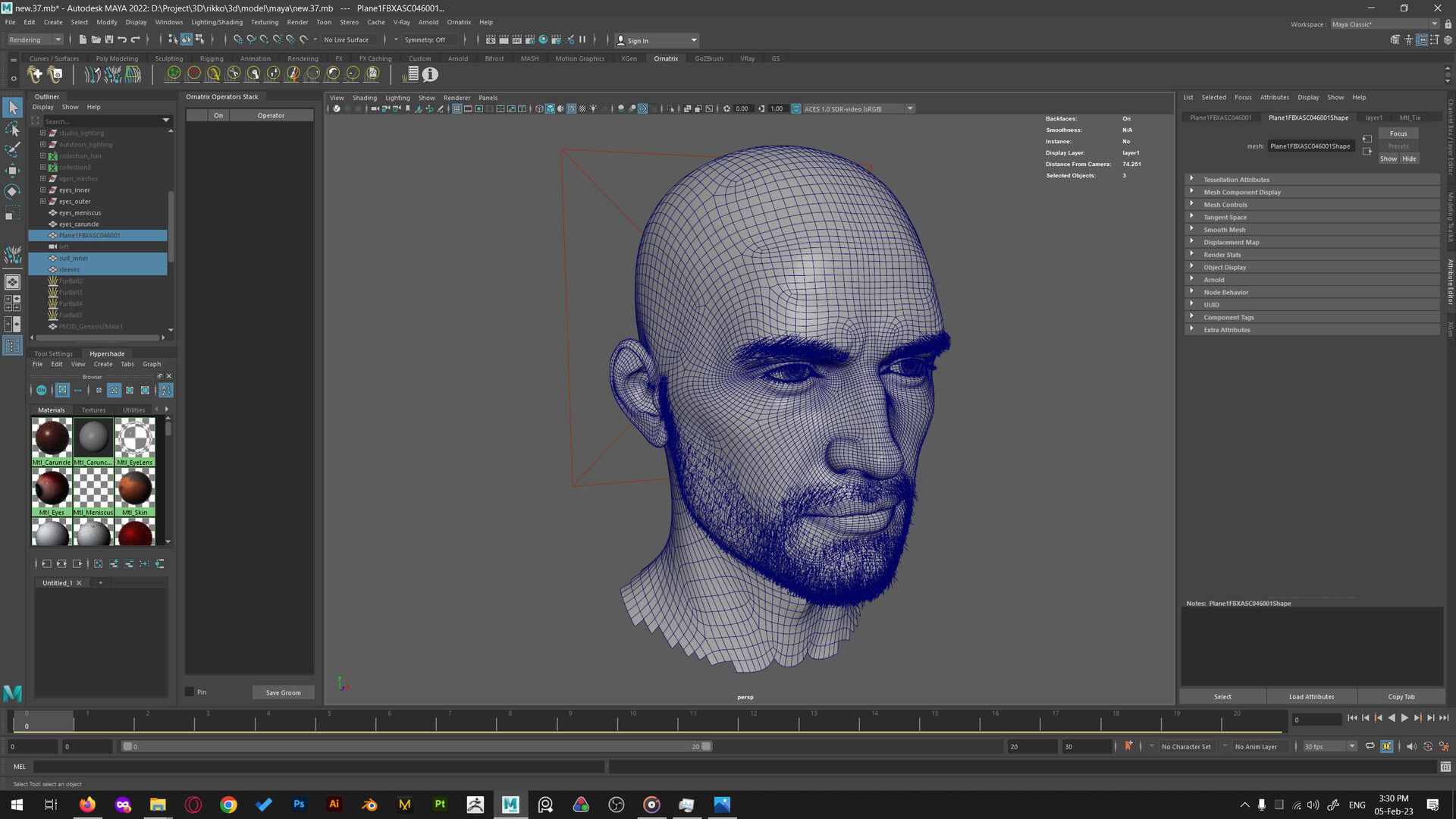Open the Rendering menu set dropdown

coord(34,39)
